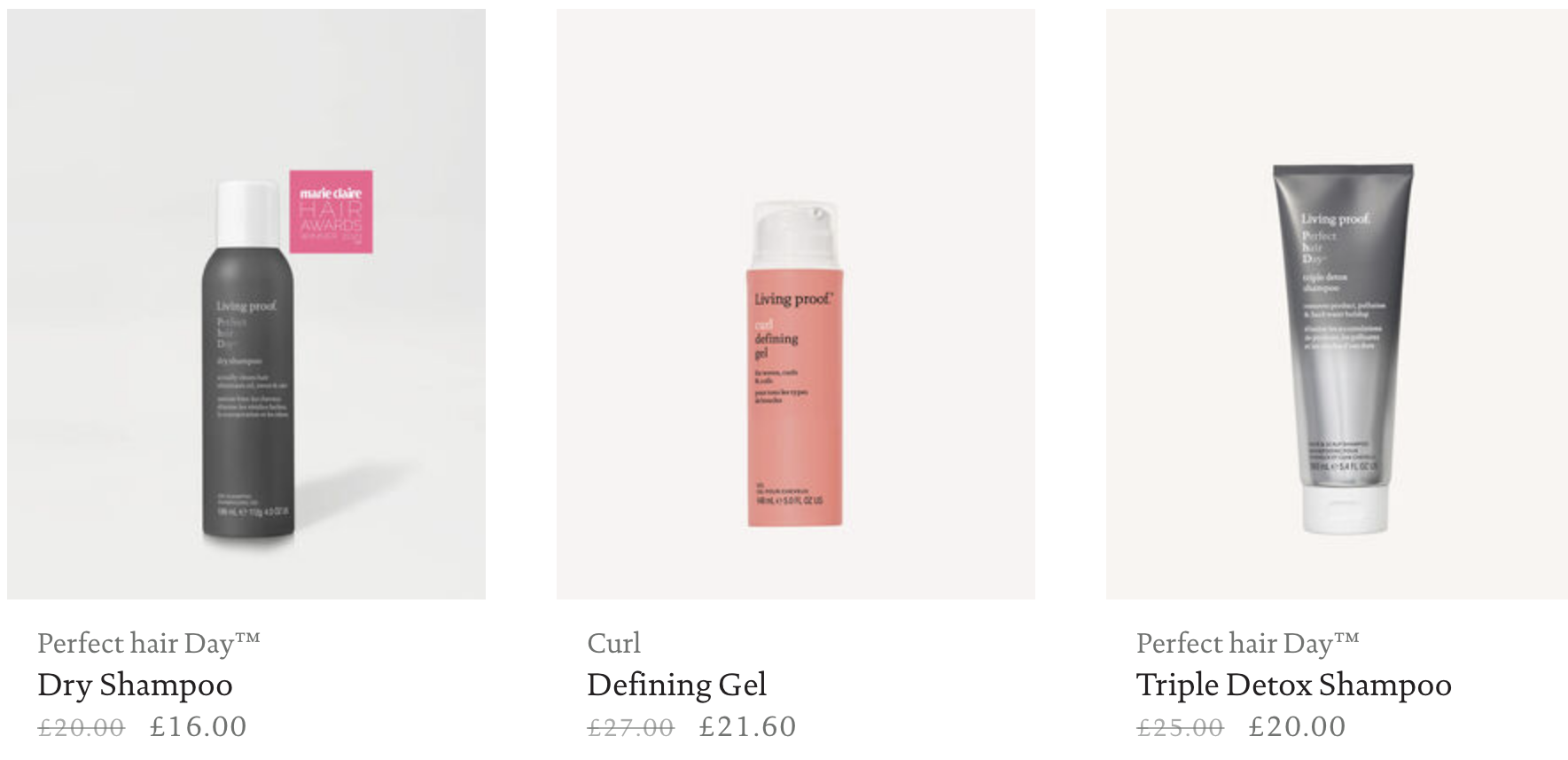Select Perfect hair Day label above Triple Detox
The image size is (1568, 760).
[x=1248, y=643]
